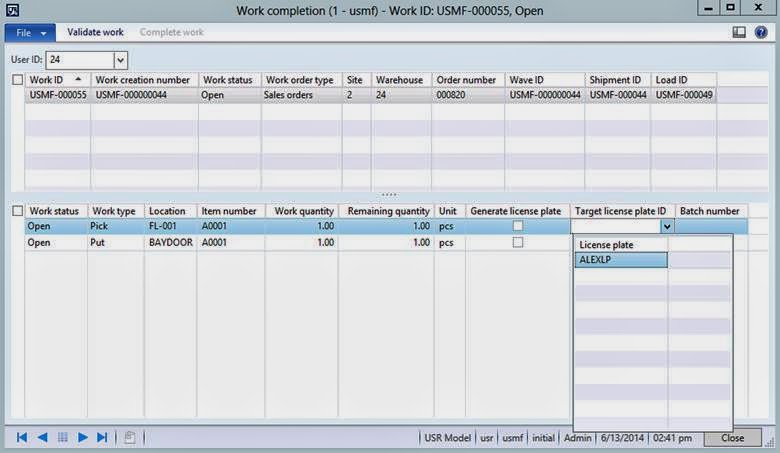This screenshot has width=780, height=453.
Task: Click the USMF-000044 shipment ID cell
Action: click(x=618, y=95)
